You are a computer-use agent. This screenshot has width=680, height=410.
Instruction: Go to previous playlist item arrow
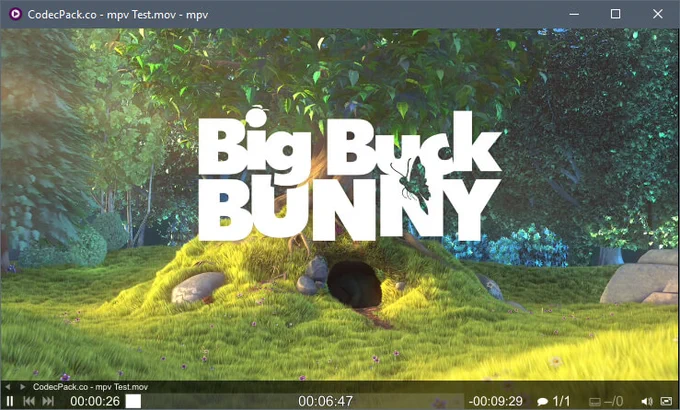coord(7,387)
